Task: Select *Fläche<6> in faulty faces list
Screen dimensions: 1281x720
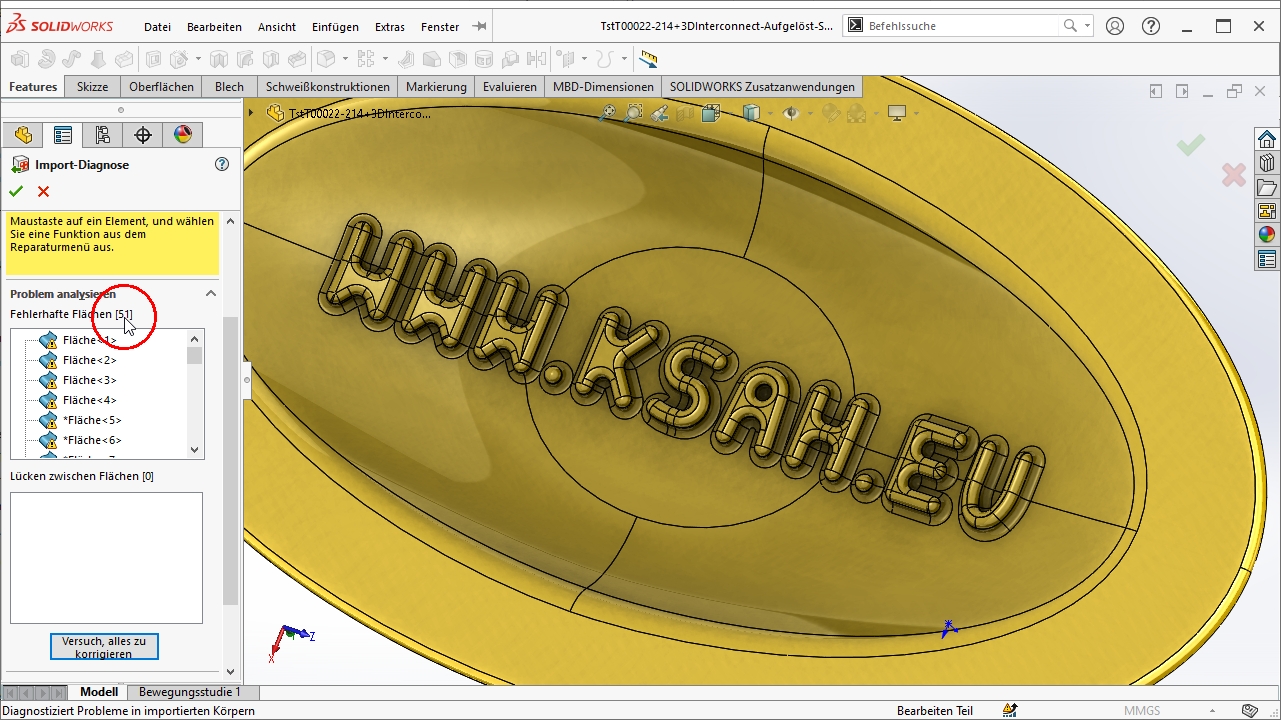Action: (92, 440)
